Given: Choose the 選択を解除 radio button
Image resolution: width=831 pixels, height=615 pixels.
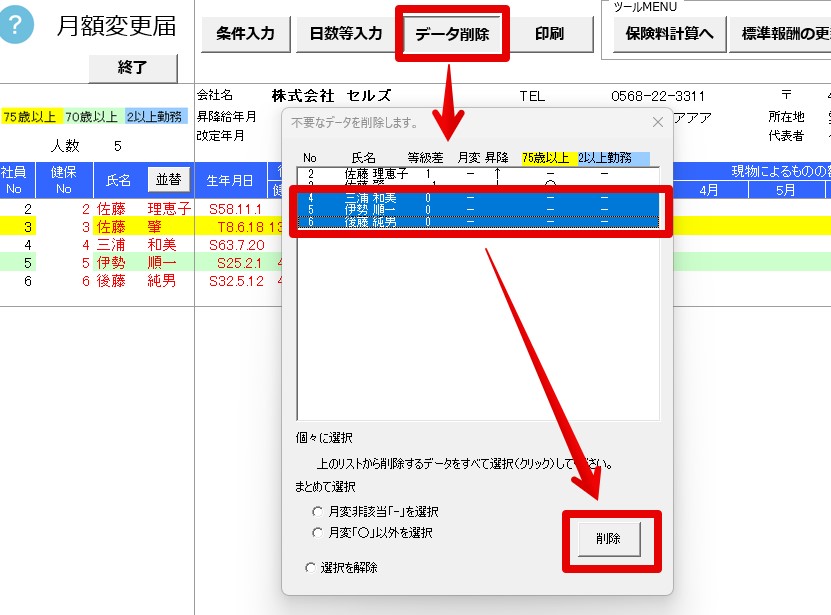Looking at the screenshot, I should [x=342, y=568].
